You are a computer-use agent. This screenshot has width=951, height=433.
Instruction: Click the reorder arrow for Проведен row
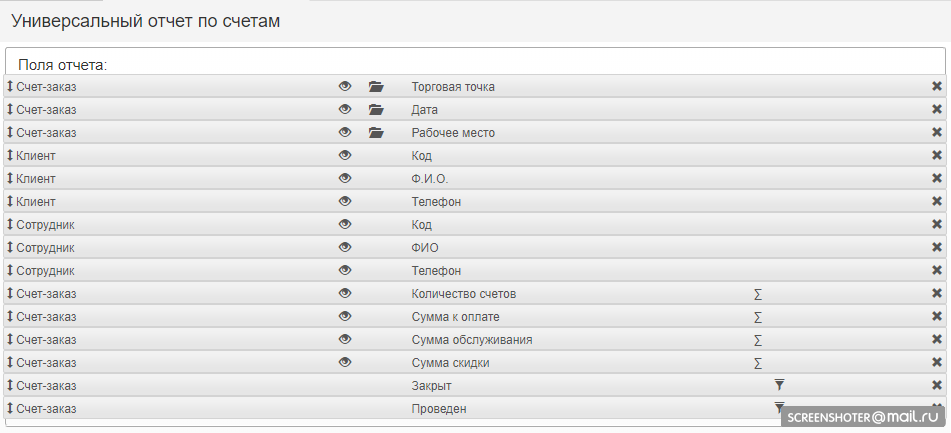tap(10, 409)
